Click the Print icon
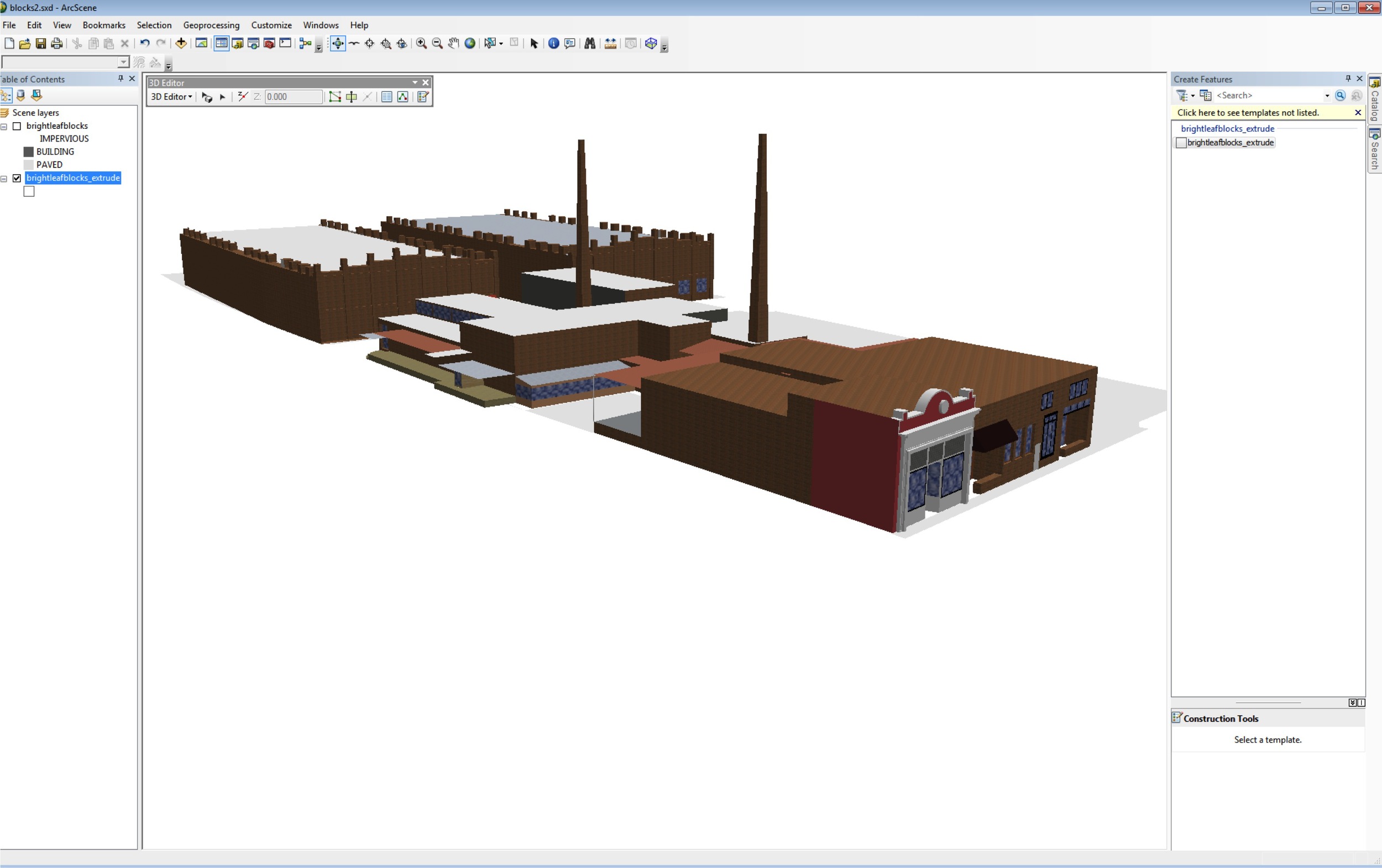The width and height of the screenshot is (1382, 868). (57, 44)
